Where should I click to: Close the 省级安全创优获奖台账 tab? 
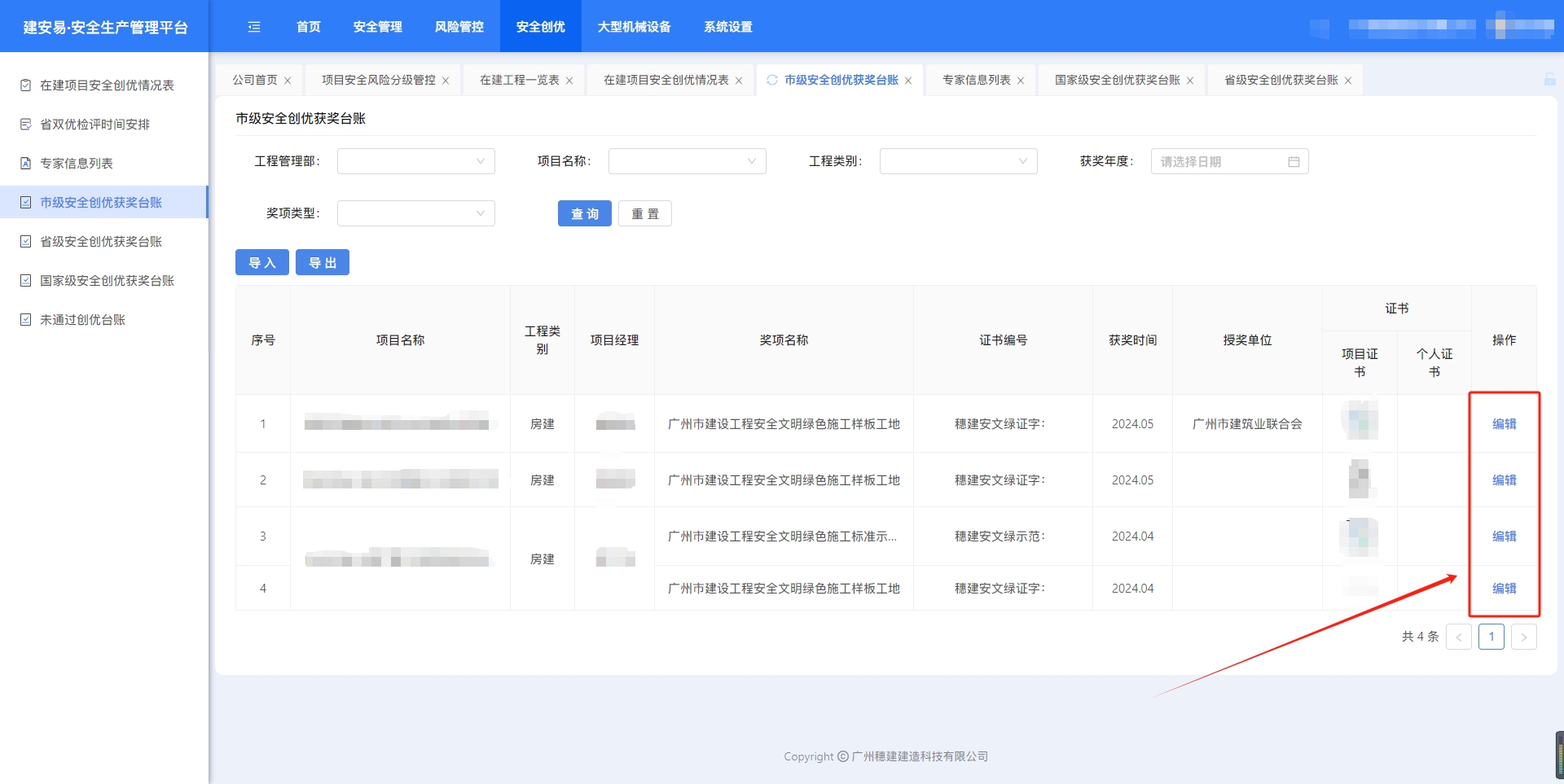point(1348,81)
